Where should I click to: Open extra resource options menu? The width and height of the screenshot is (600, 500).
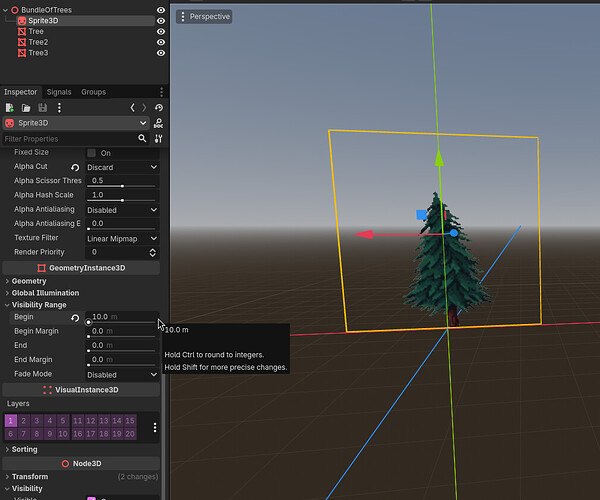59,108
